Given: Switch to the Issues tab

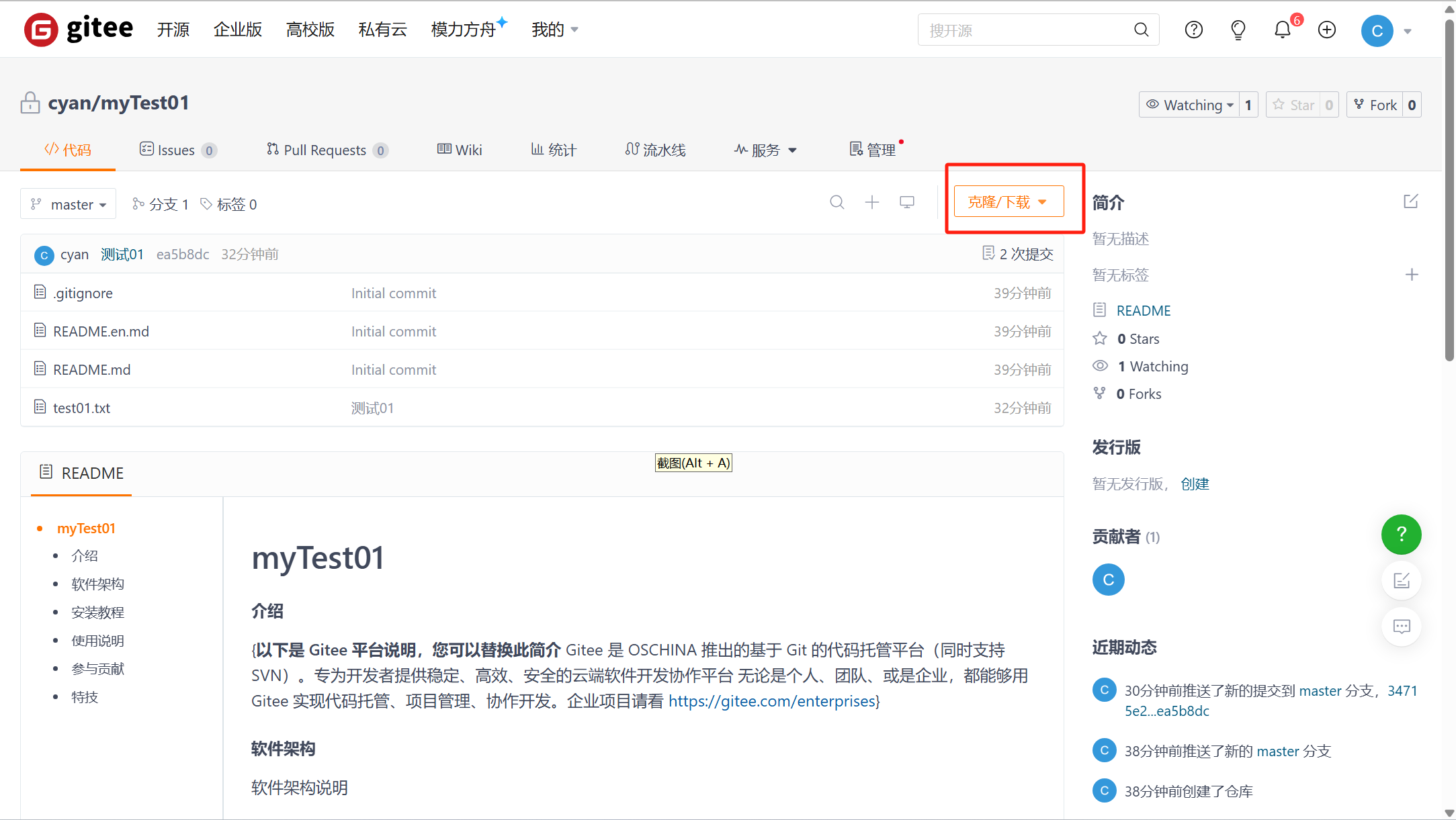Looking at the screenshot, I should [x=177, y=150].
